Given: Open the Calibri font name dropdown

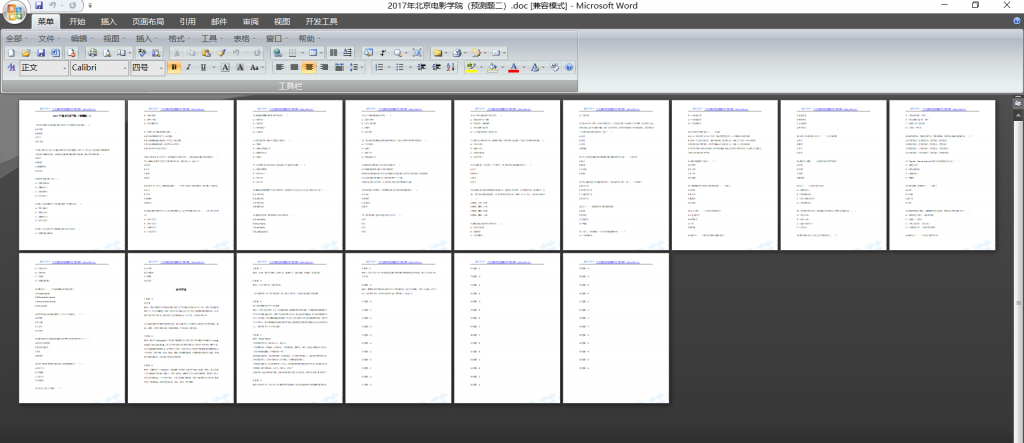Looking at the screenshot, I should (x=123, y=67).
